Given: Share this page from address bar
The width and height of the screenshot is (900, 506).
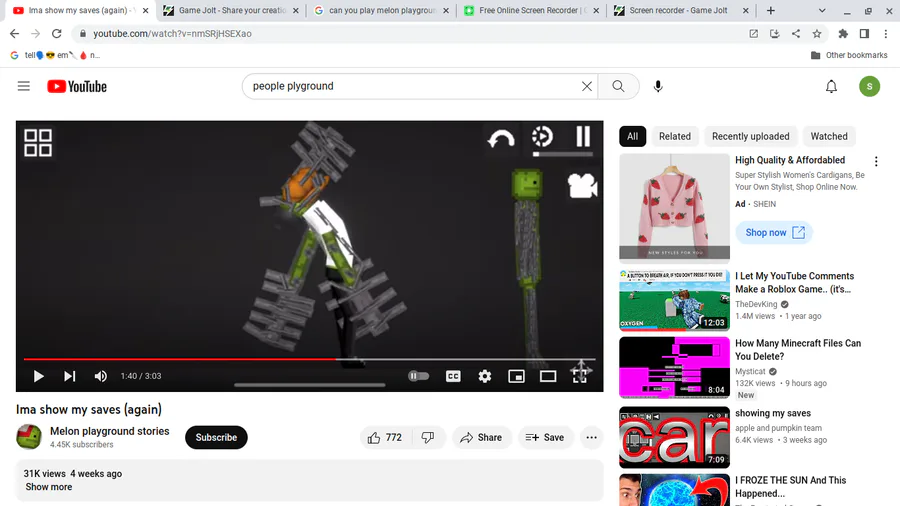Looking at the screenshot, I should click(796, 33).
